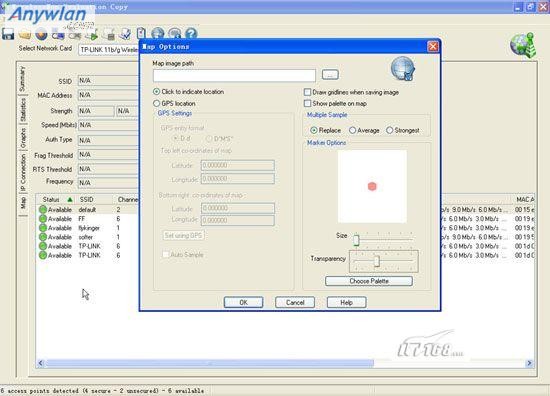Toggle the Auto Sample checkbox

[x=166, y=255]
